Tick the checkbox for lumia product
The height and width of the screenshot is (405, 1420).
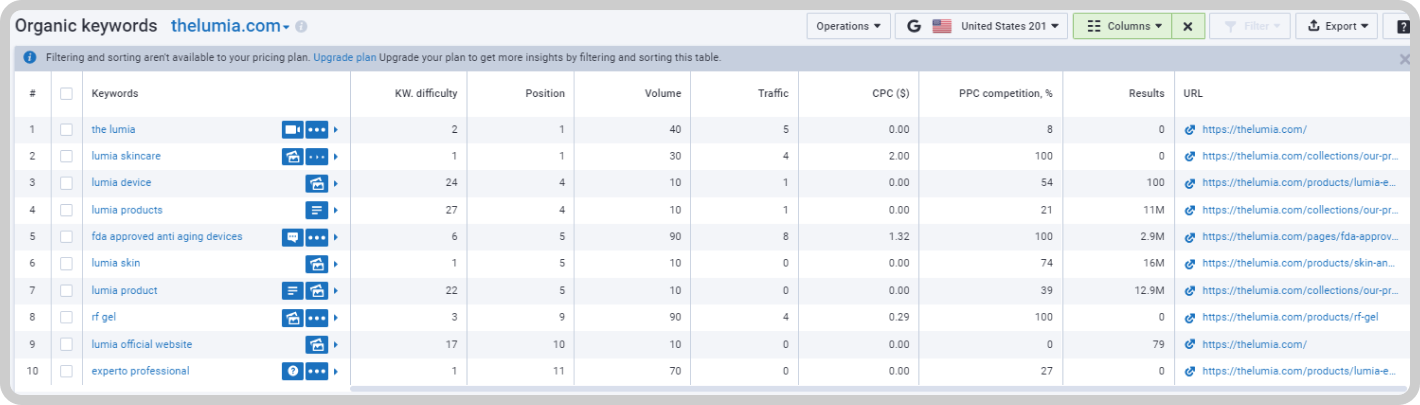point(66,291)
